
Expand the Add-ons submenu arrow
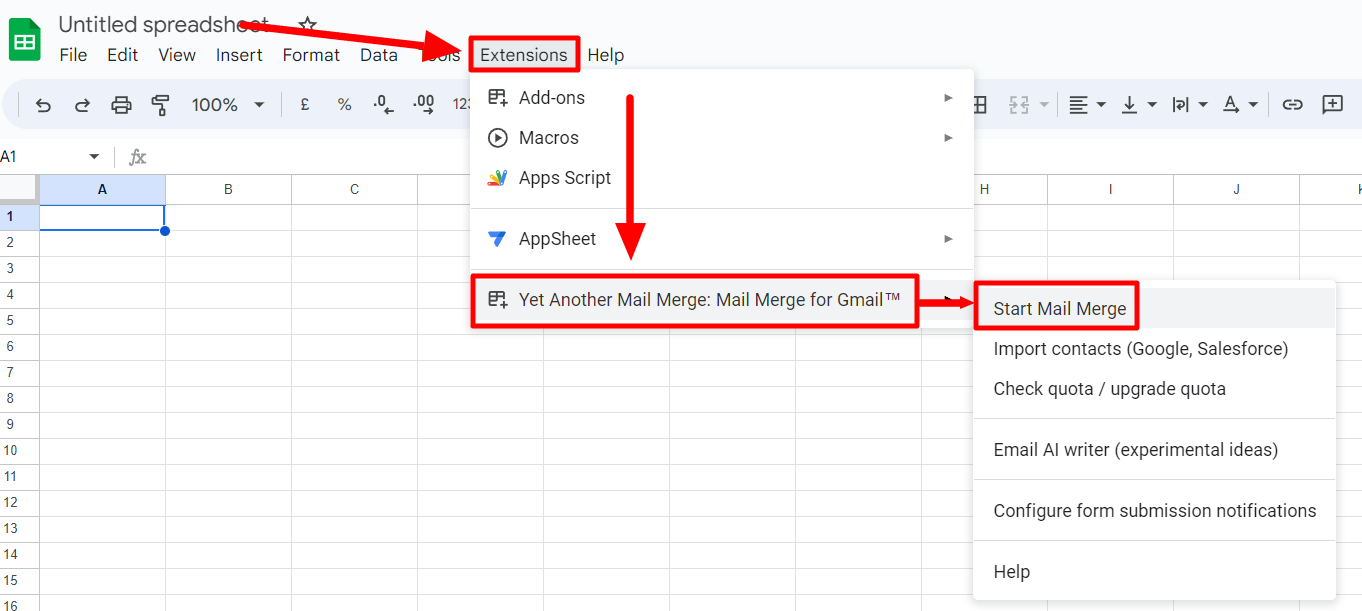(948, 97)
